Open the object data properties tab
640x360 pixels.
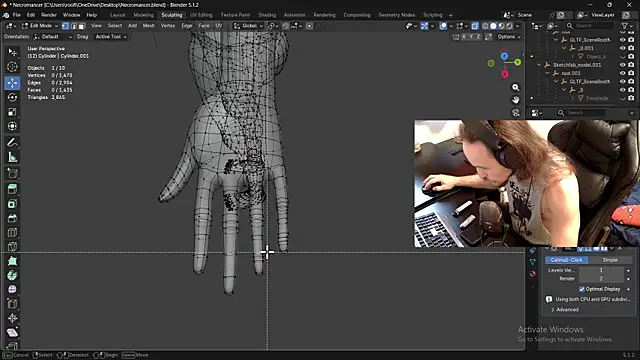[532, 262]
